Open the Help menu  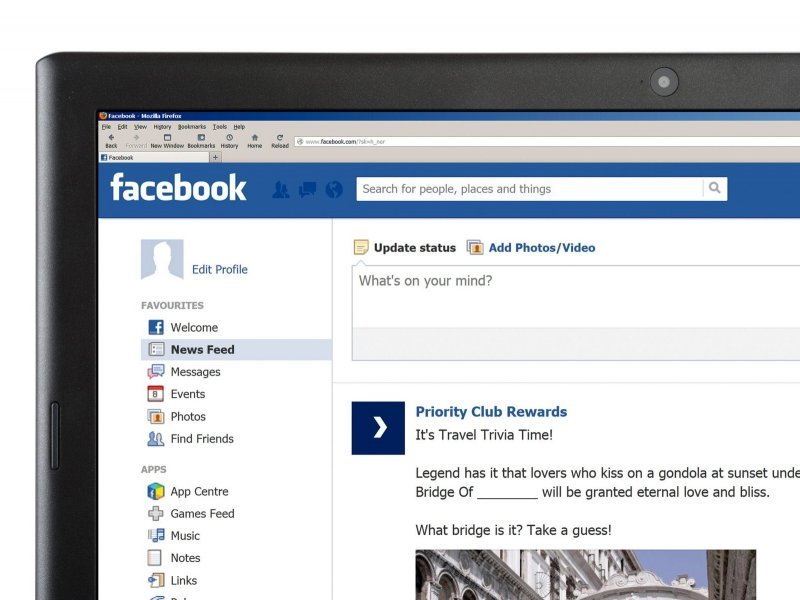click(239, 127)
